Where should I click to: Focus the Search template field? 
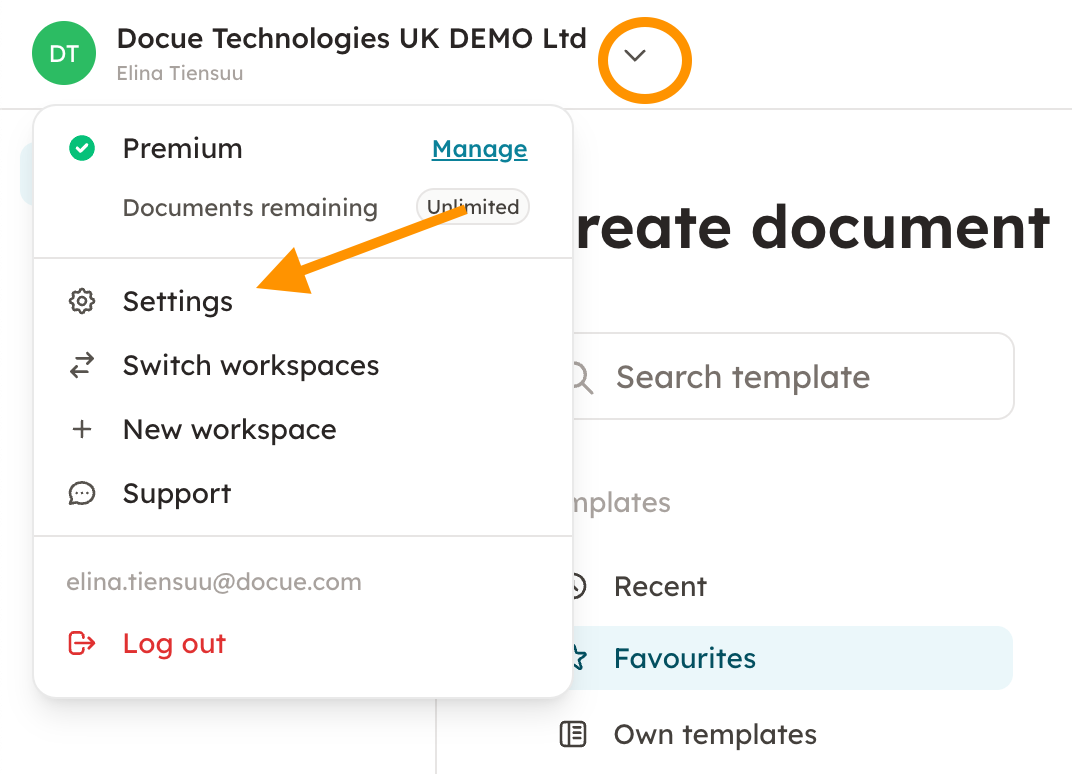790,377
